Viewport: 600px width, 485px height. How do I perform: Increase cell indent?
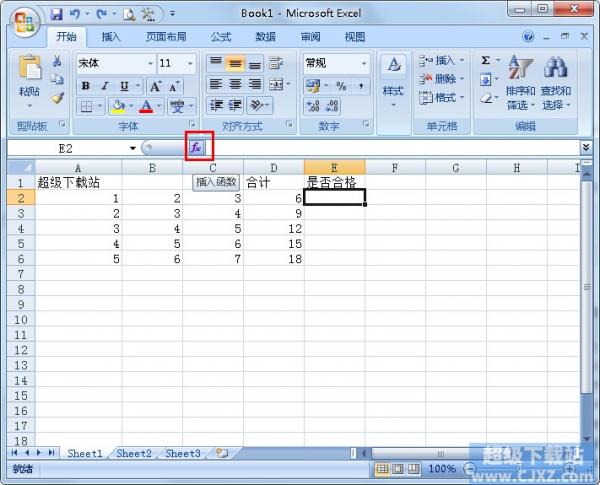click(235, 105)
